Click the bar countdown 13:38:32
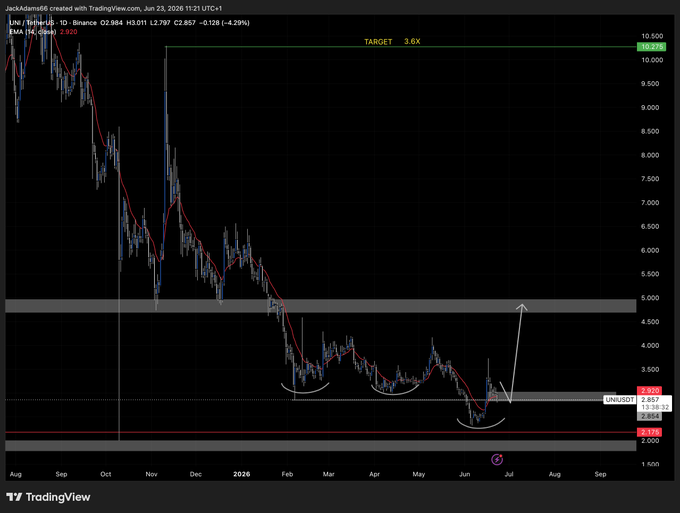This screenshot has height=513, width=680. click(655, 407)
